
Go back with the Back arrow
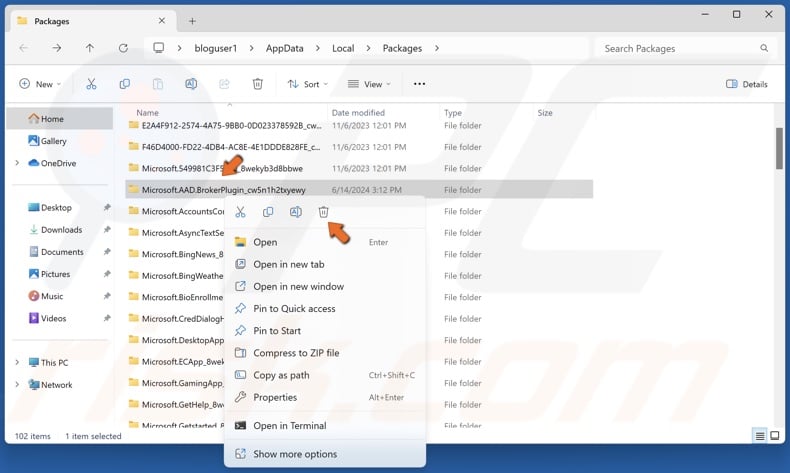pos(24,48)
